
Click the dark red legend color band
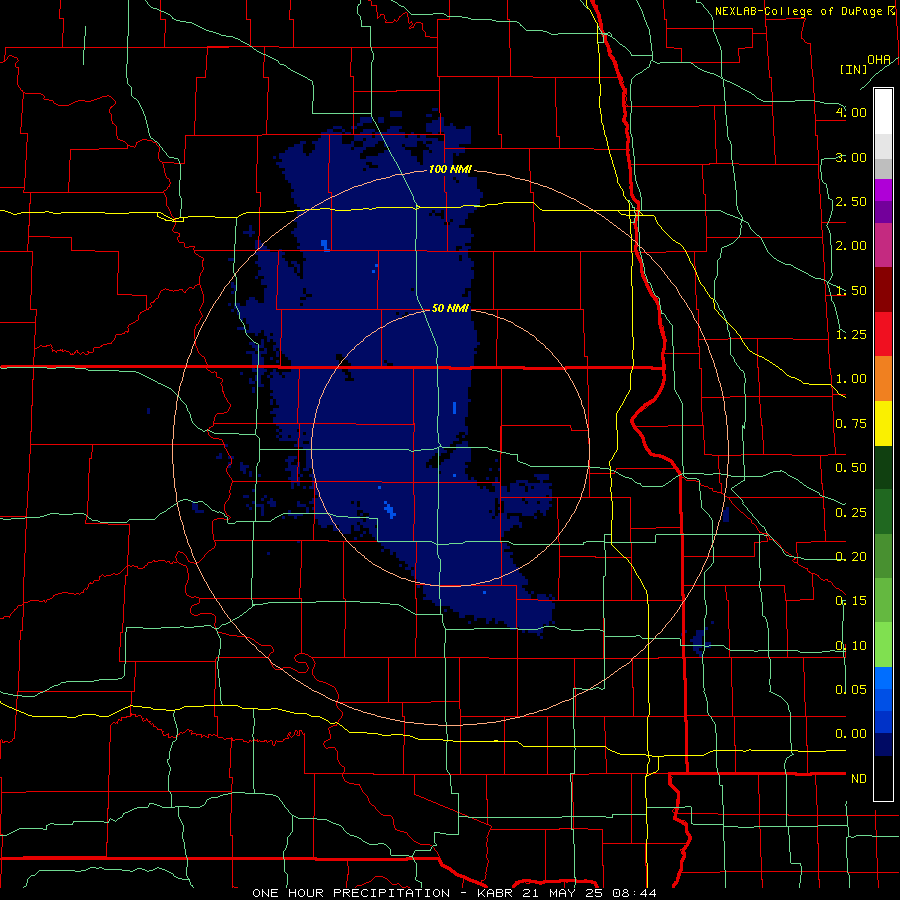coord(883,290)
